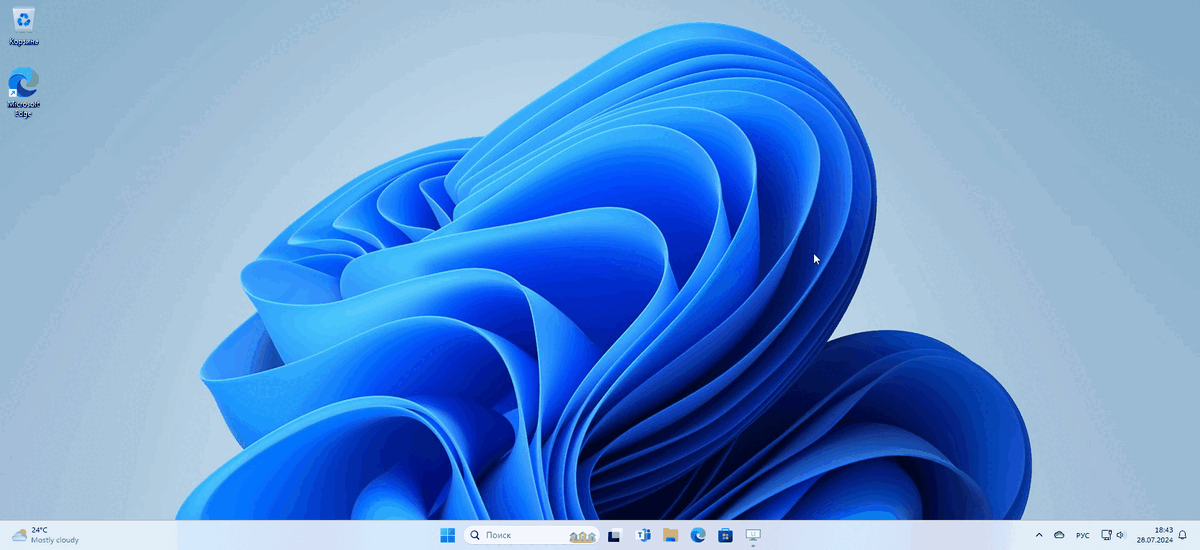Viewport: 1200px width, 550px height.
Task: Open volume speaker tray icon
Action: (x=1121, y=535)
